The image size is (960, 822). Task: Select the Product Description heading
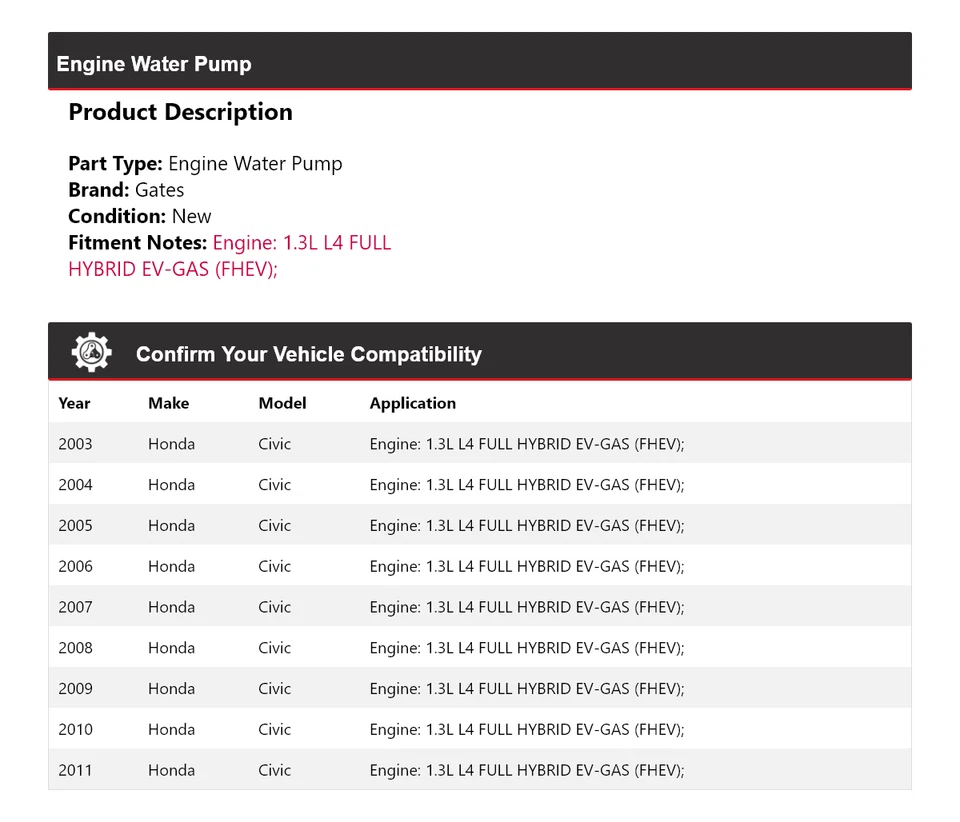pos(180,112)
